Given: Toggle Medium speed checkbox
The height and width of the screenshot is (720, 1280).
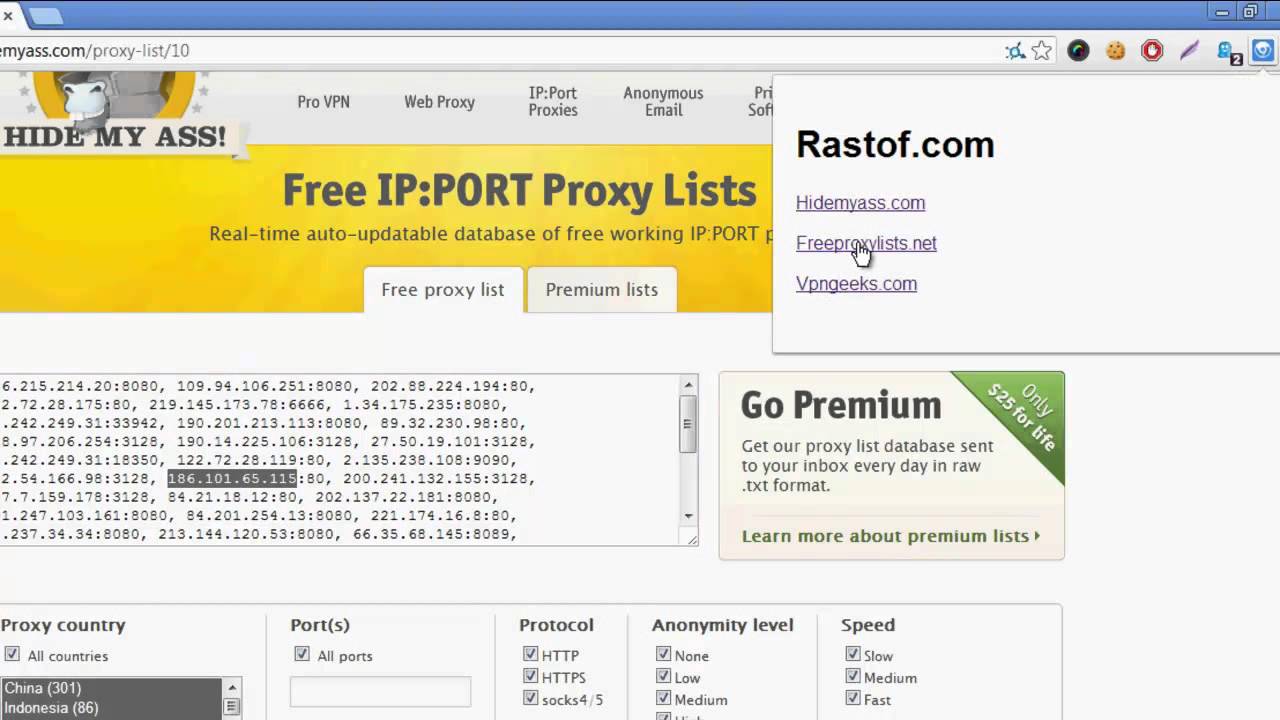Looking at the screenshot, I should pyautogui.click(x=853, y=676).
